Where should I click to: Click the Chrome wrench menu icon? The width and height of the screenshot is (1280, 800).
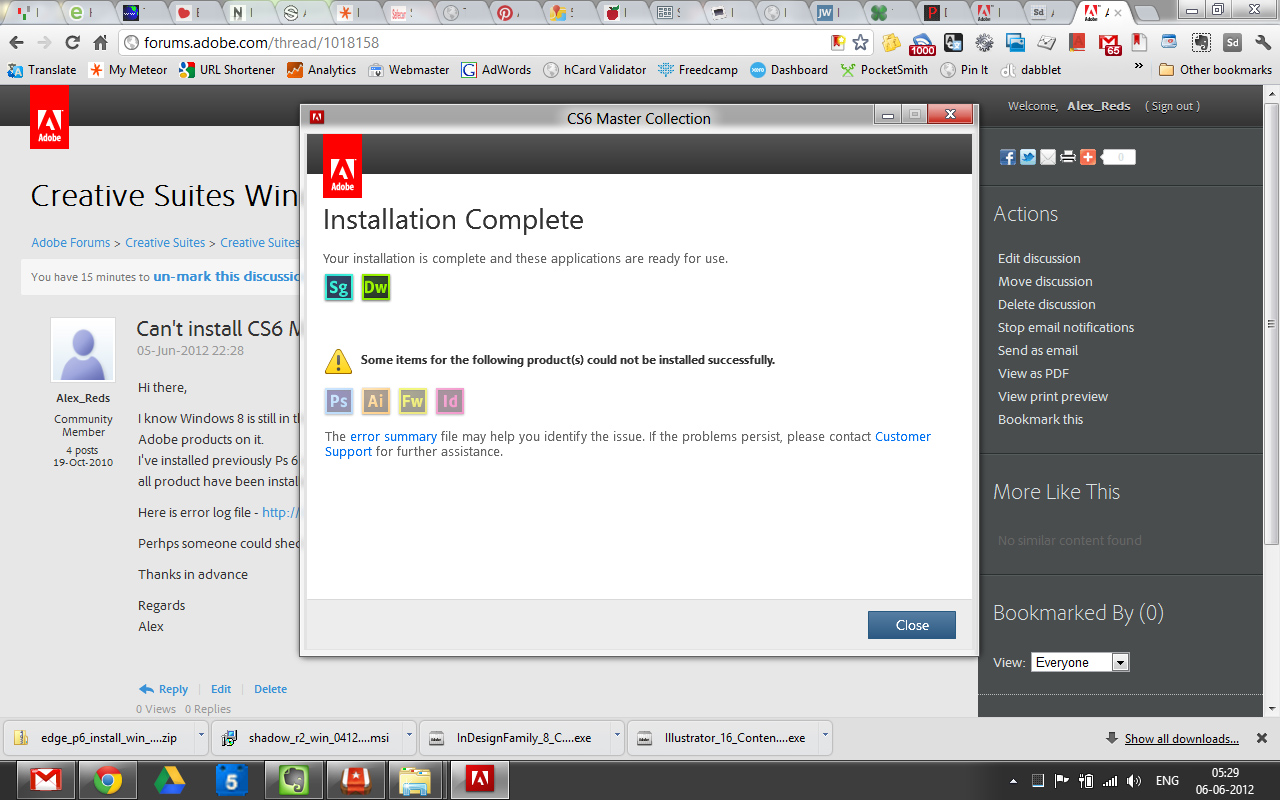(1262, 43)
